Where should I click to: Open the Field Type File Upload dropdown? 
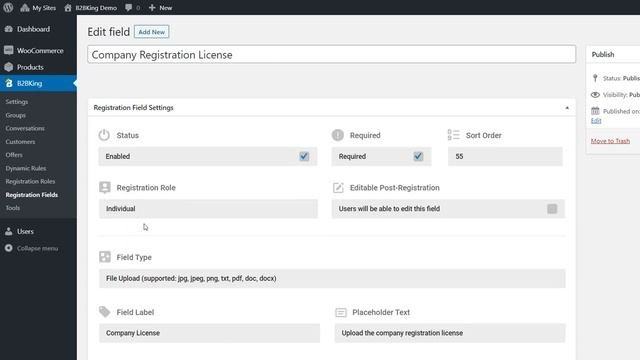coord(332,278)
